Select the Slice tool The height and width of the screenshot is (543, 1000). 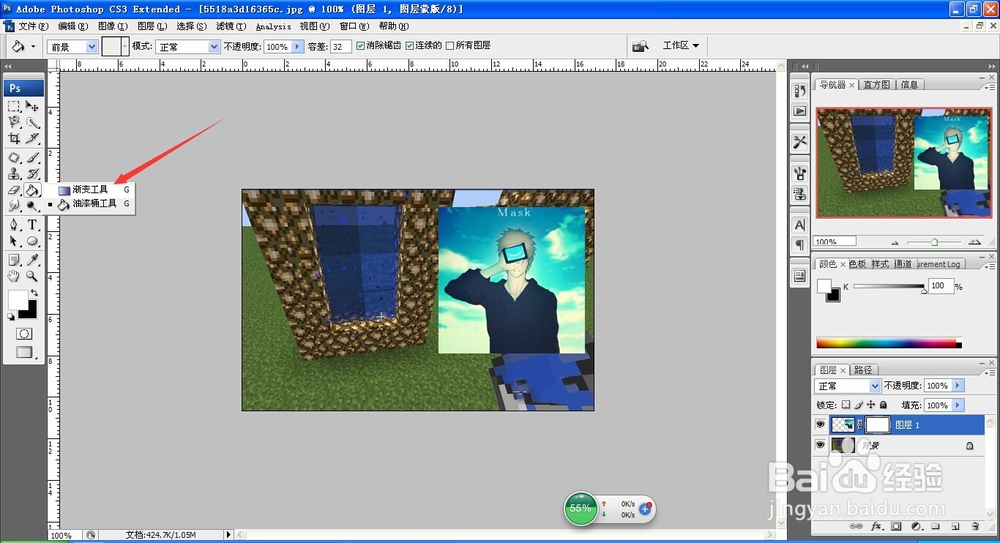32,138
